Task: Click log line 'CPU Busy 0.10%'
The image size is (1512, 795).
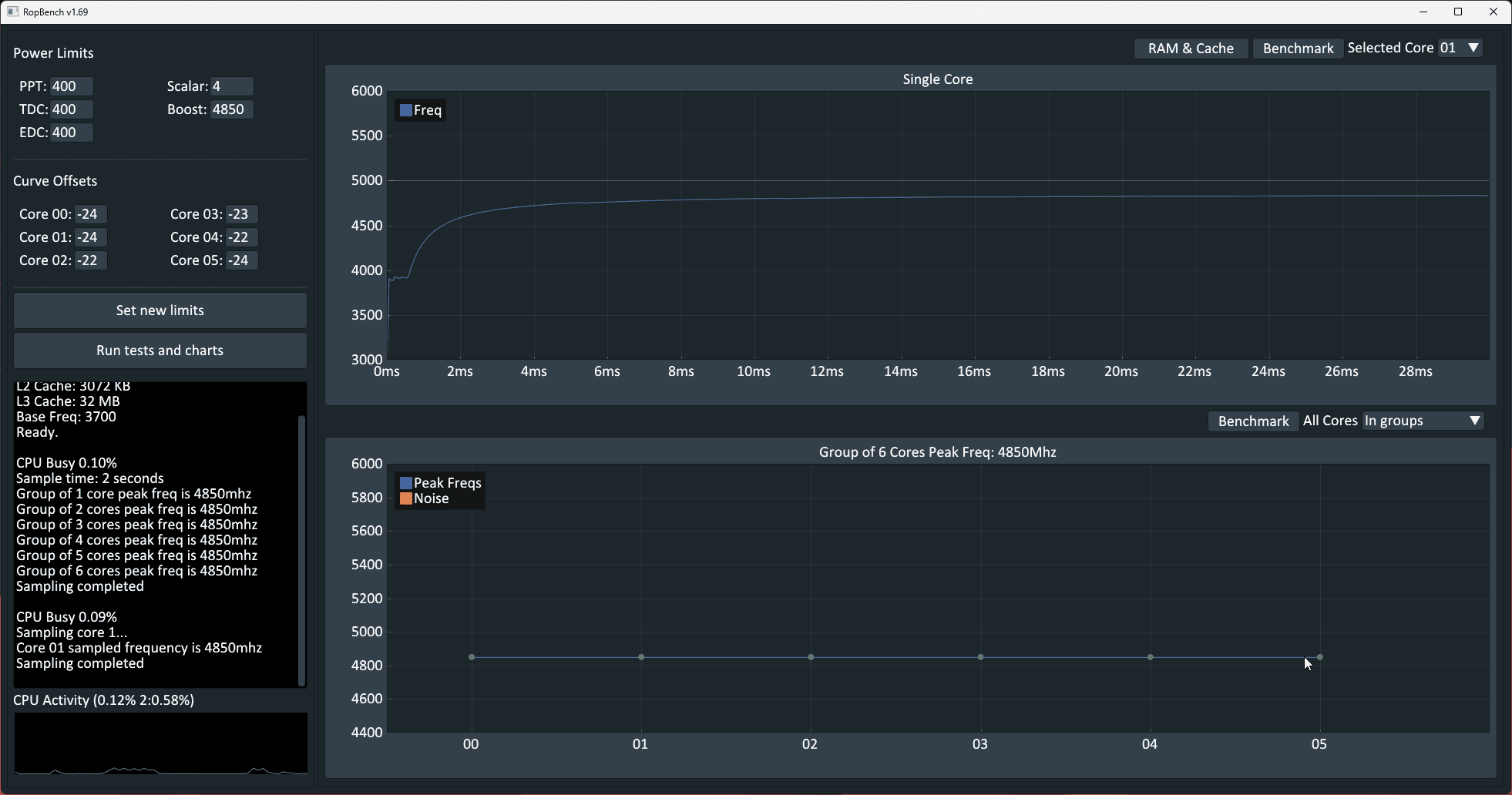Action: [66, 463]
